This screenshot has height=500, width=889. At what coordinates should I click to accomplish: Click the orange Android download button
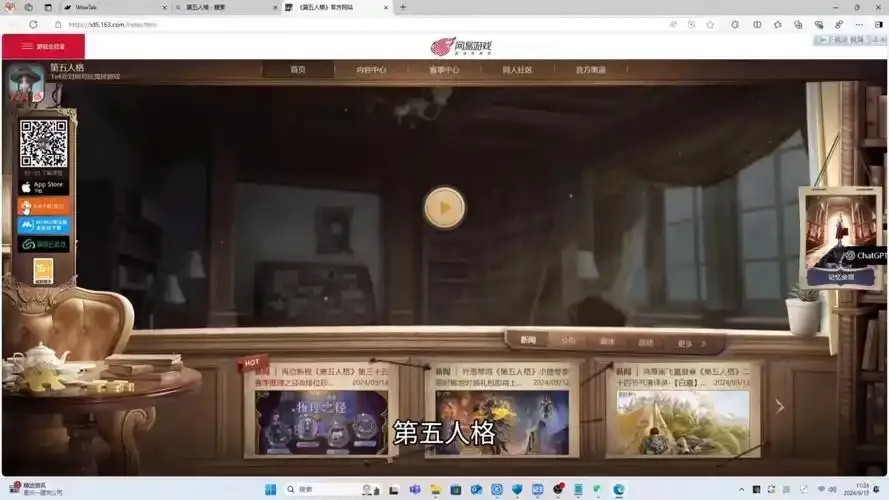click(x=44, y=206)
